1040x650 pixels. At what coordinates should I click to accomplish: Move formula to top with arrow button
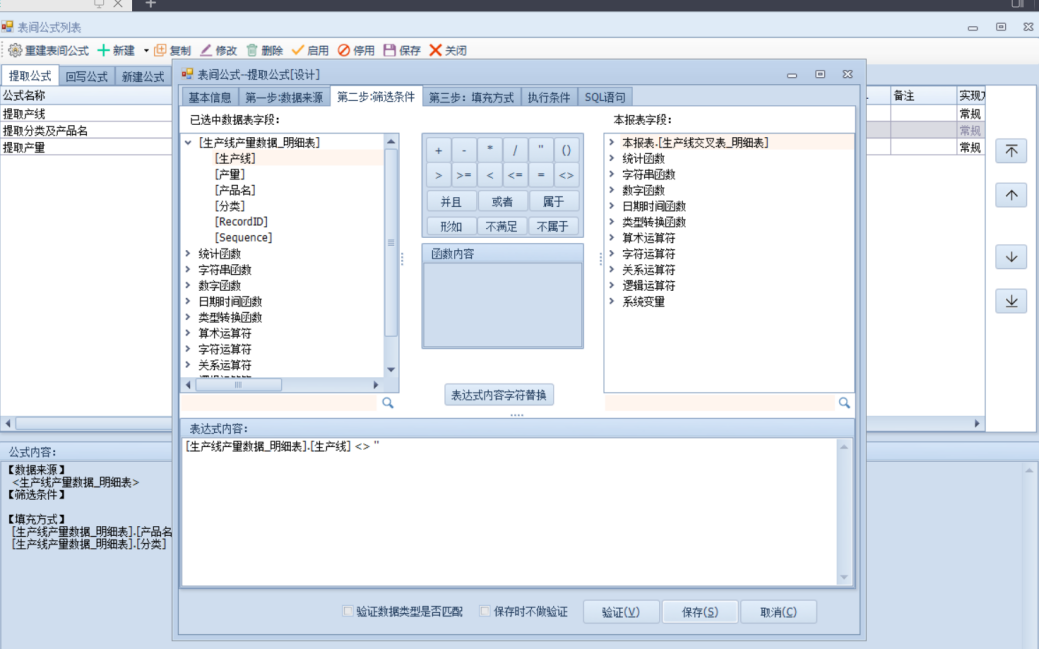1011,151
